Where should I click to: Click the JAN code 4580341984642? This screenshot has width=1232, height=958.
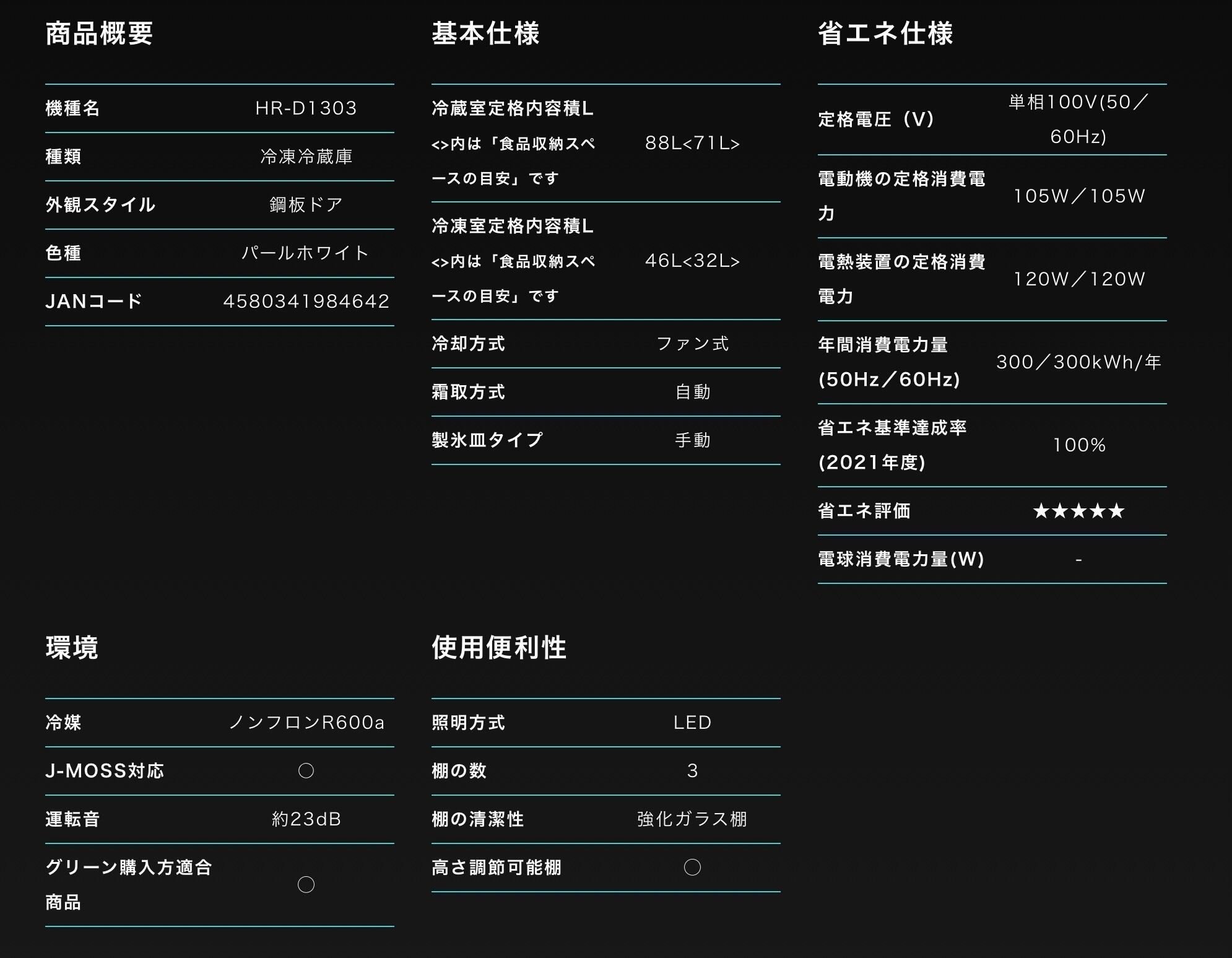[306, 302]
